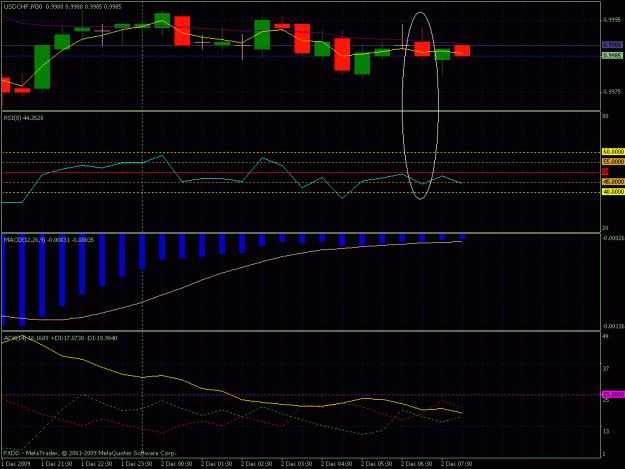
Task: Click the 20 value on RSI scale
Action: point(605,228)
